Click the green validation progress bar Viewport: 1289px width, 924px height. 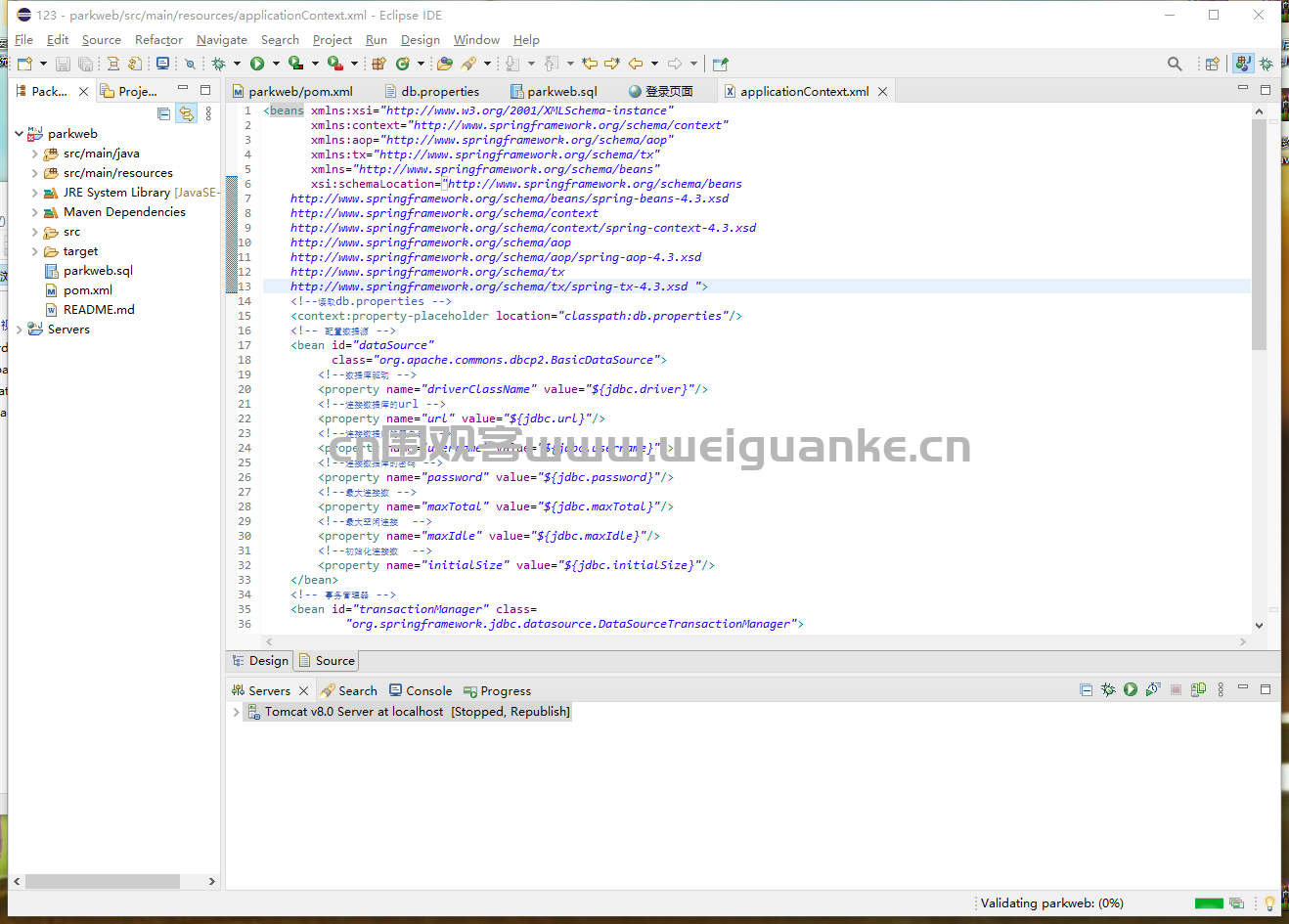click(x=1209, y=903)
